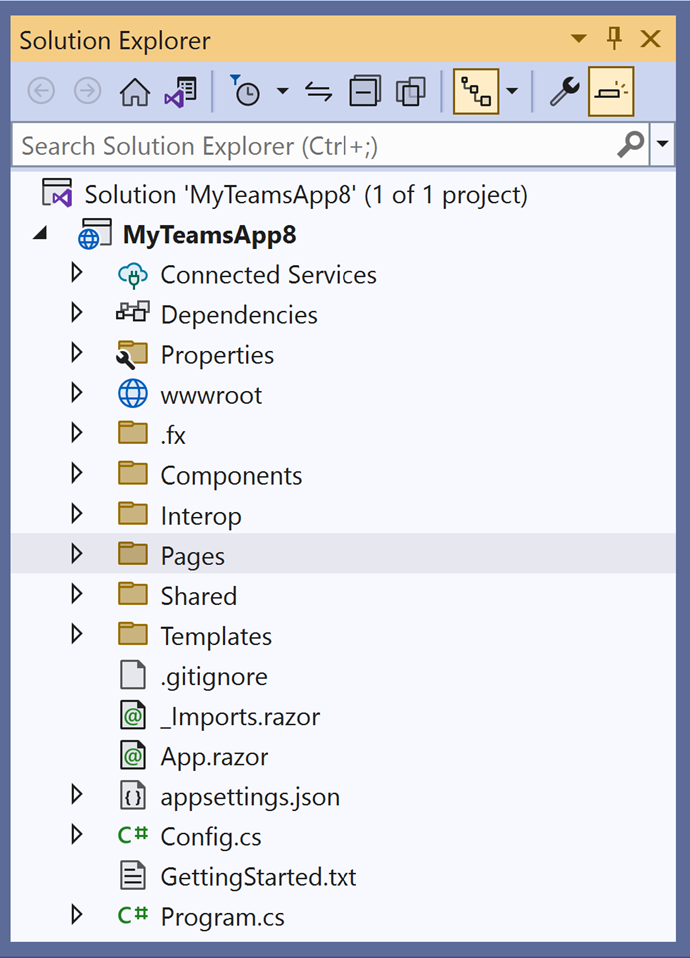Open the search options dropdown

(663, 145)
